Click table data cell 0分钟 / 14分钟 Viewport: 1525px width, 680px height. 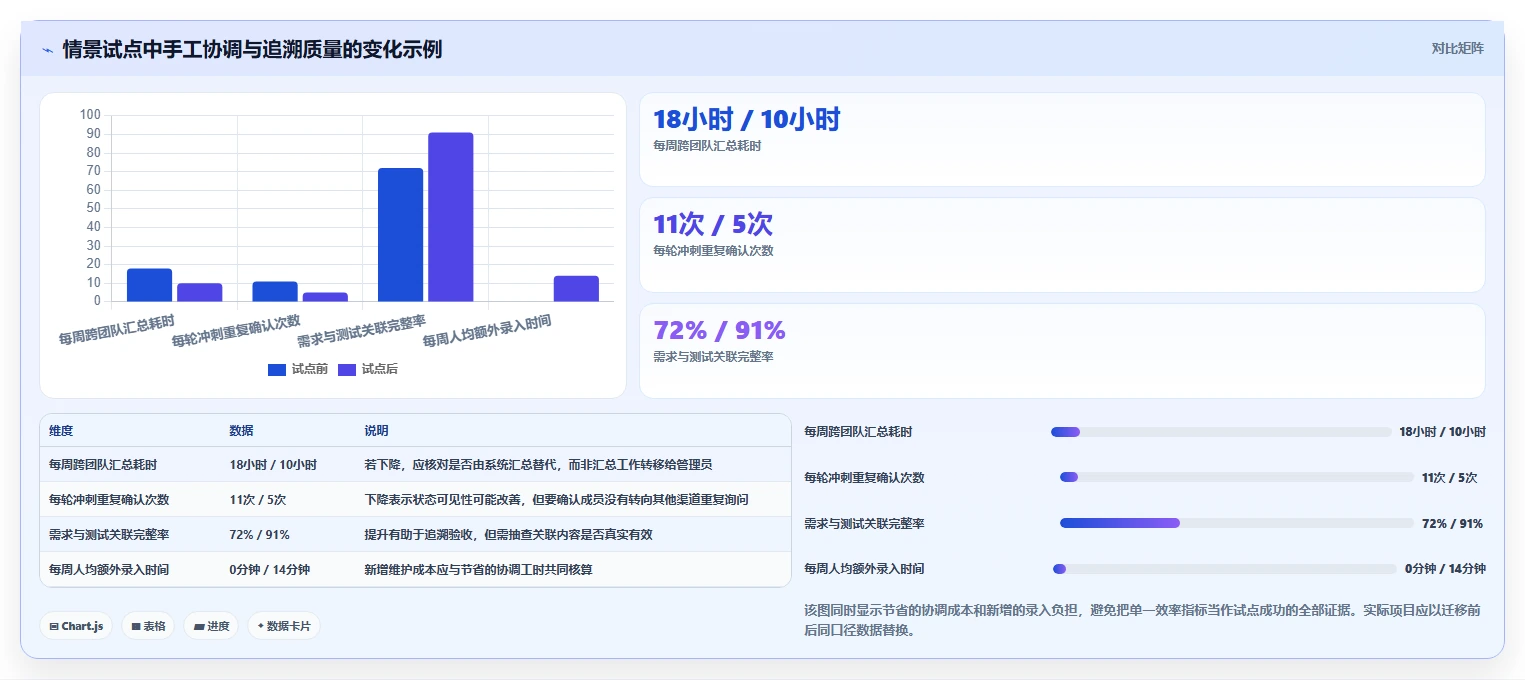tap(269, 570)
